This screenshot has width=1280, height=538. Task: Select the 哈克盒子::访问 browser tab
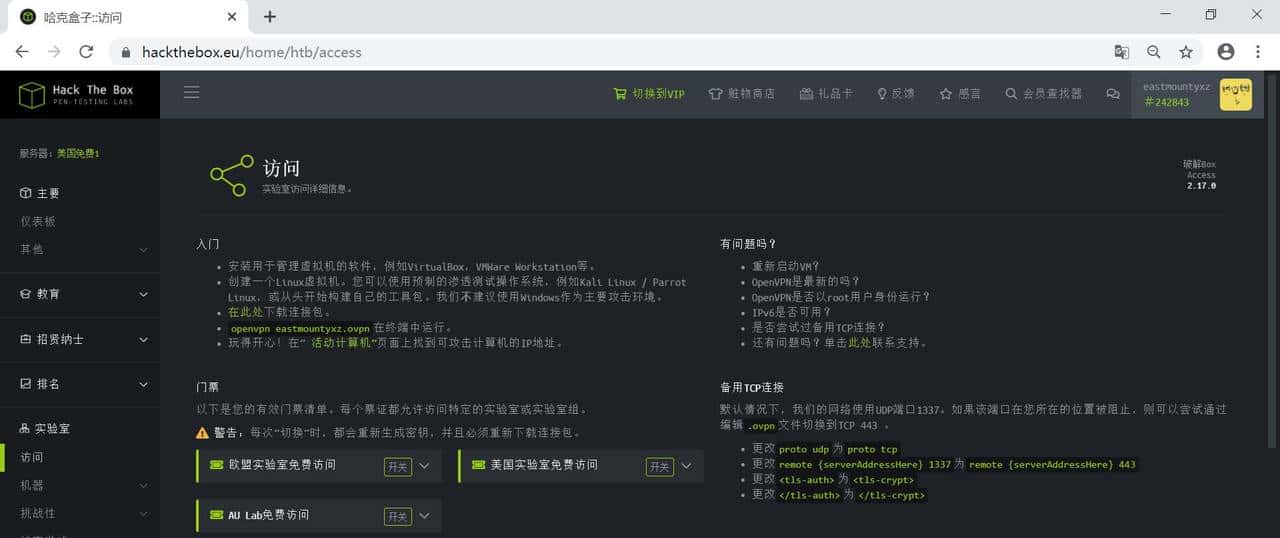click(x=126, y=17)
